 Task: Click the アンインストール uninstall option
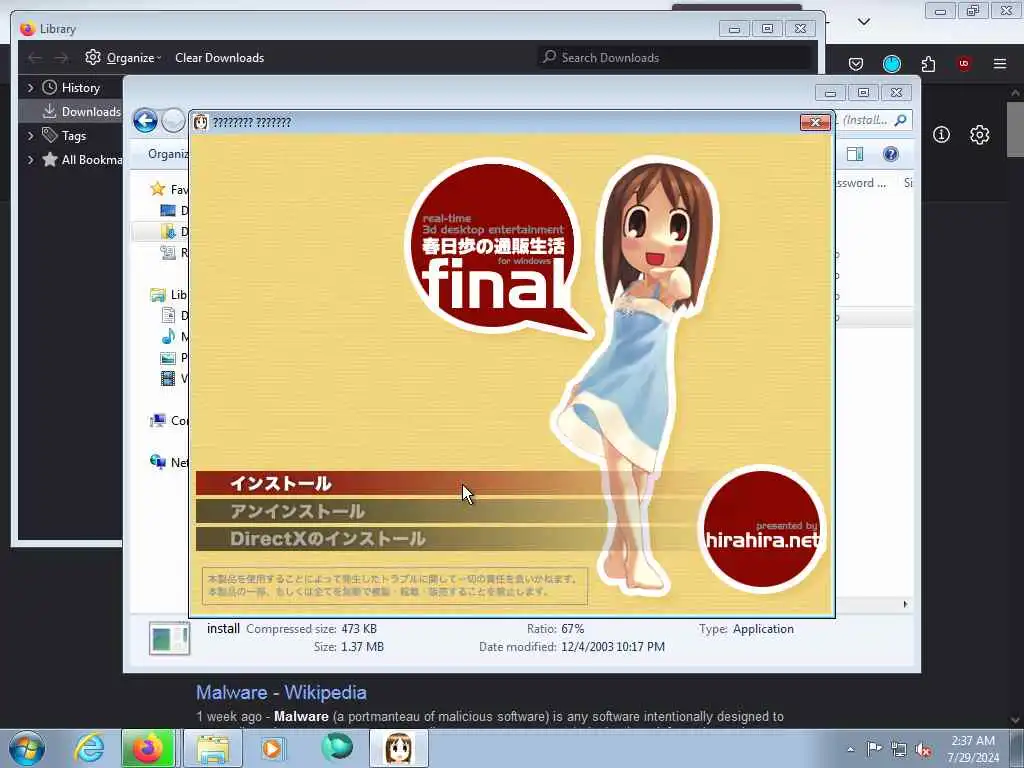[x=444, y=511]
